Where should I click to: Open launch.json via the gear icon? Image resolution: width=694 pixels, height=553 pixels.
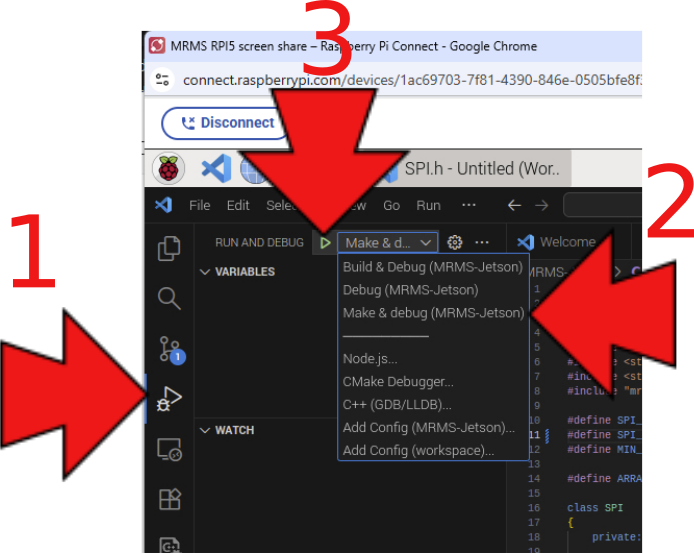(455, 242)
